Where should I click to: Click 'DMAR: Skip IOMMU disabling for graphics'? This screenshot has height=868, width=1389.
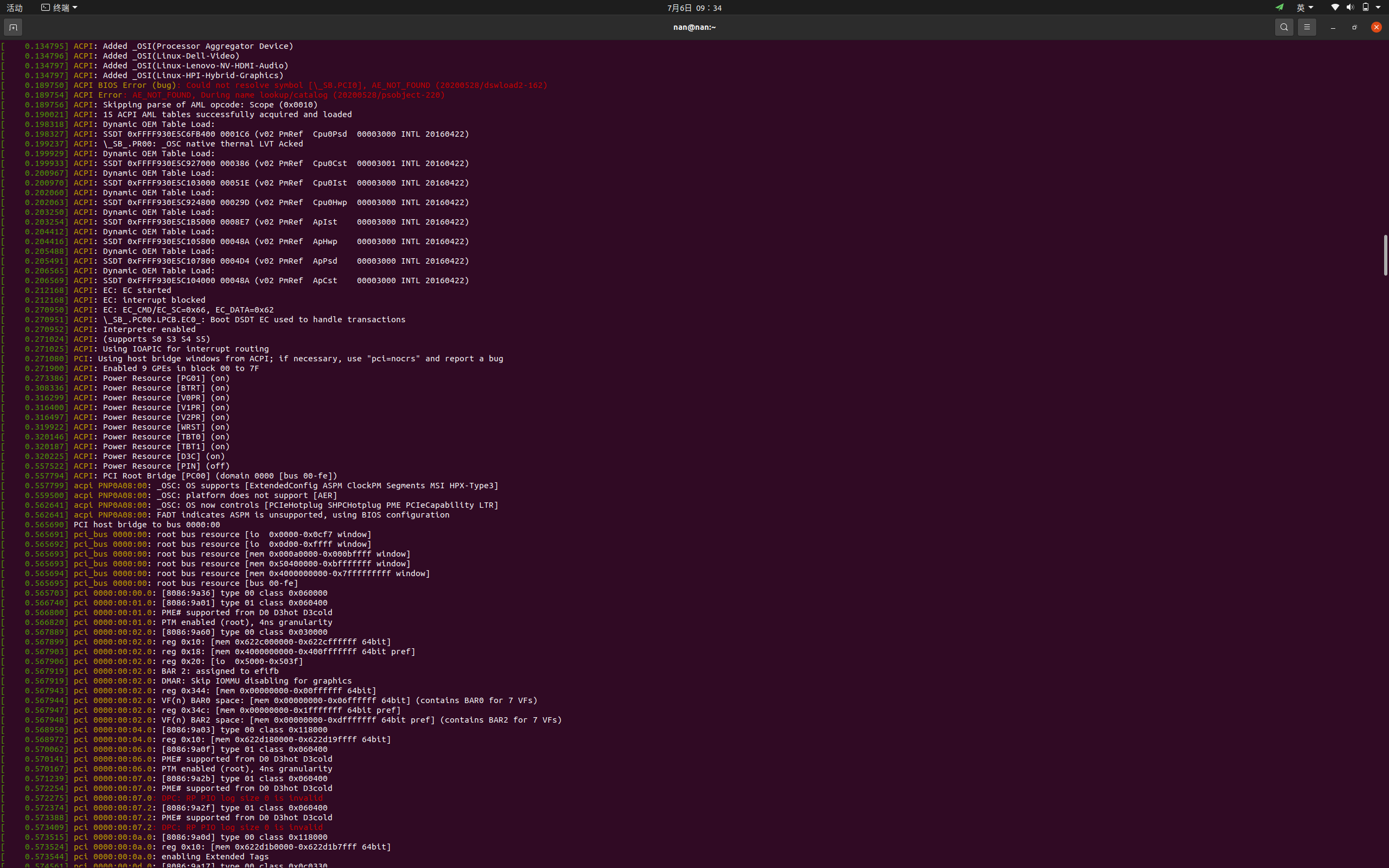pyautogui.click(x=257, y=680)
